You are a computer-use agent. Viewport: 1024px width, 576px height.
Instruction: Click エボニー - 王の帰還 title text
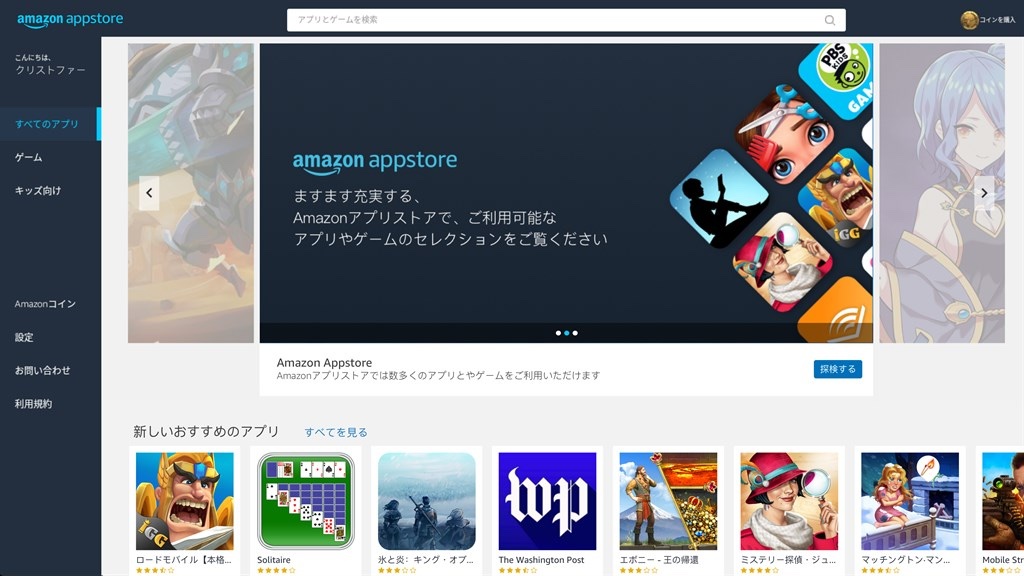tap(659, 560)
